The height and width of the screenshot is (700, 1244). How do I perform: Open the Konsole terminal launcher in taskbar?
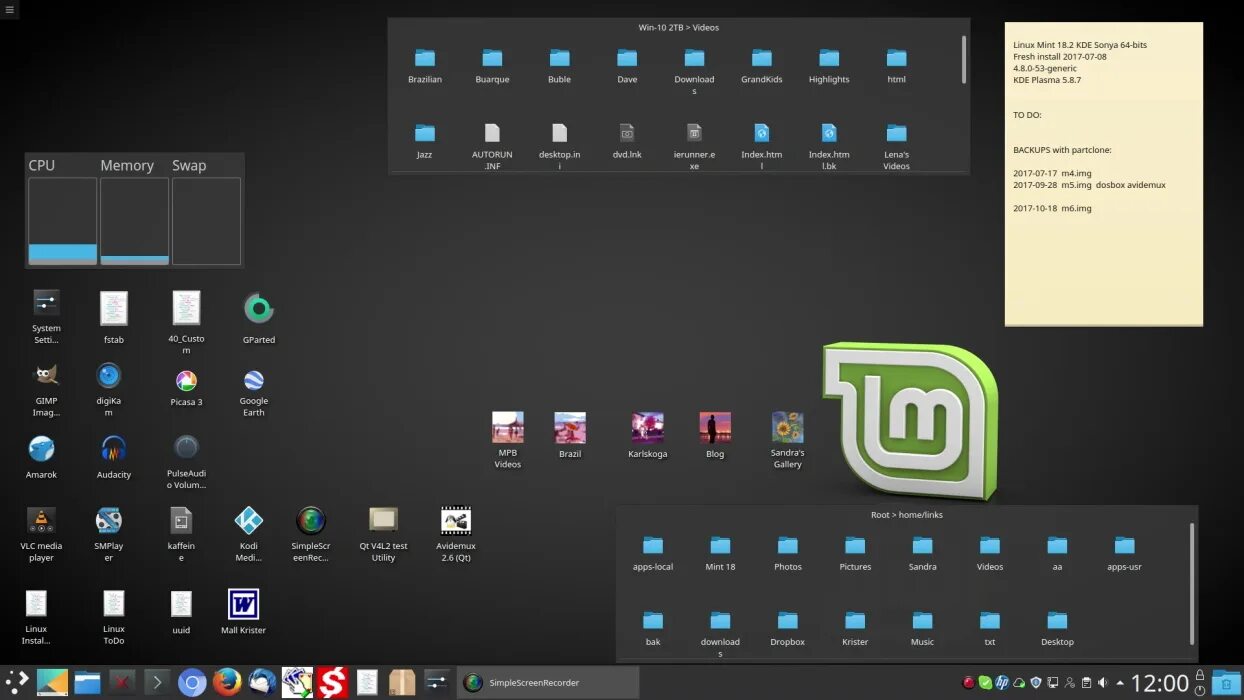tap(156, 683)
